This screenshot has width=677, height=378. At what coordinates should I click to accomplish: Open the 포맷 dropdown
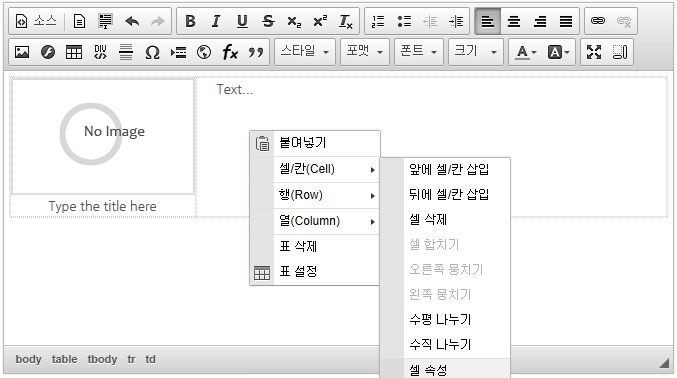pos(365,52)
